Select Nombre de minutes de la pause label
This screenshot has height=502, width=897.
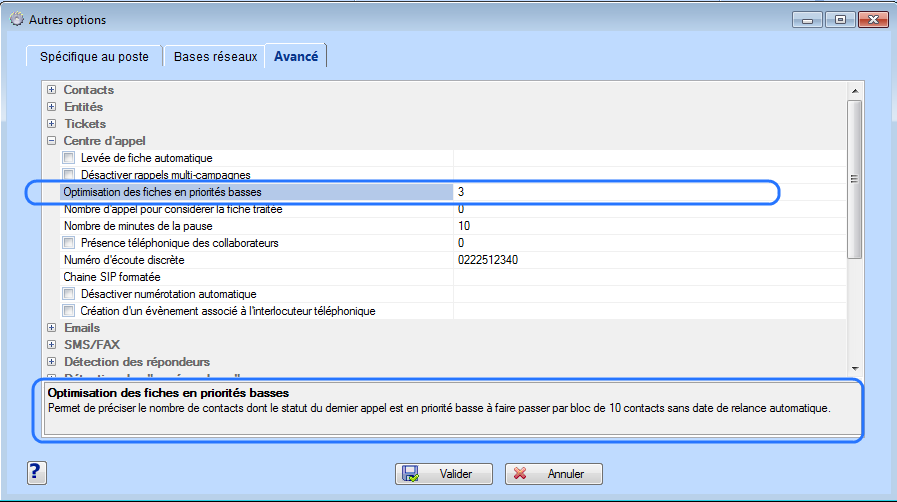click(x=138, y=226)
